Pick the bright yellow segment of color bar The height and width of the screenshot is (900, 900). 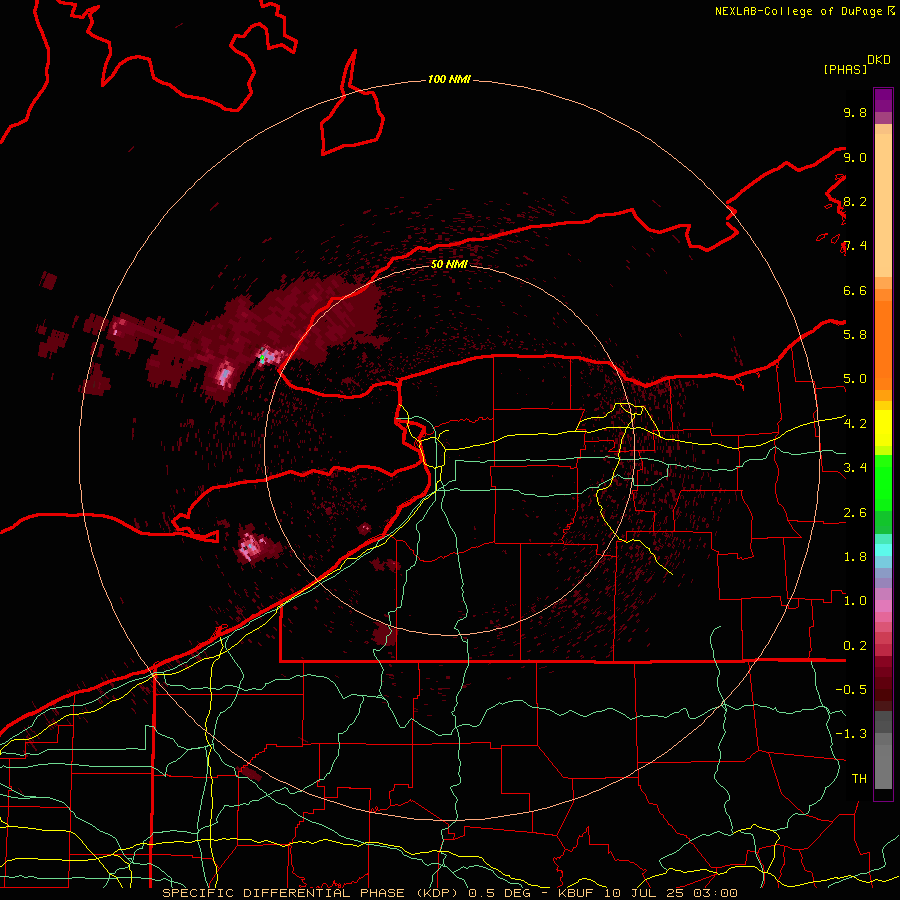point(883,428)
